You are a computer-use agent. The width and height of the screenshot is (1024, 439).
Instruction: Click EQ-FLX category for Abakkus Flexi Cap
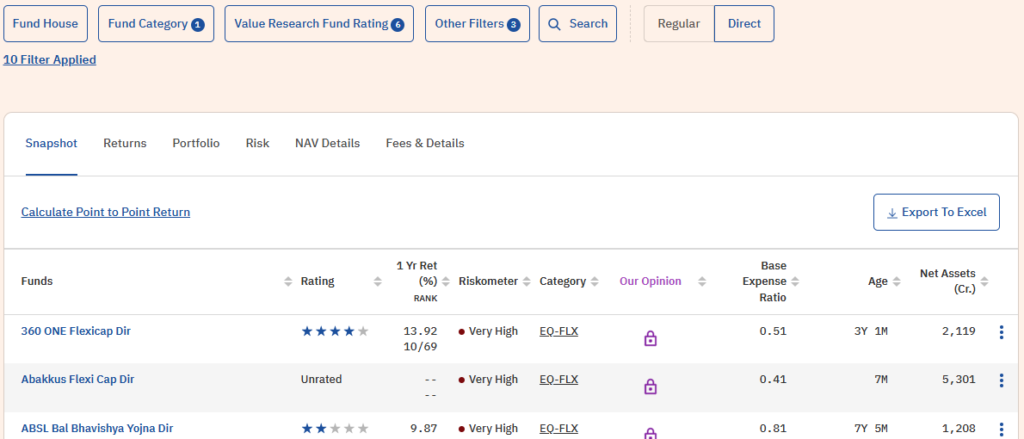point(558,380)
